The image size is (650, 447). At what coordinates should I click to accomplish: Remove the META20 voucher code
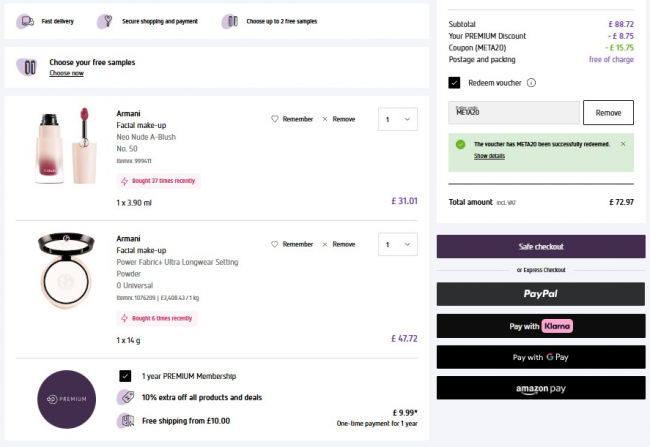607,113
